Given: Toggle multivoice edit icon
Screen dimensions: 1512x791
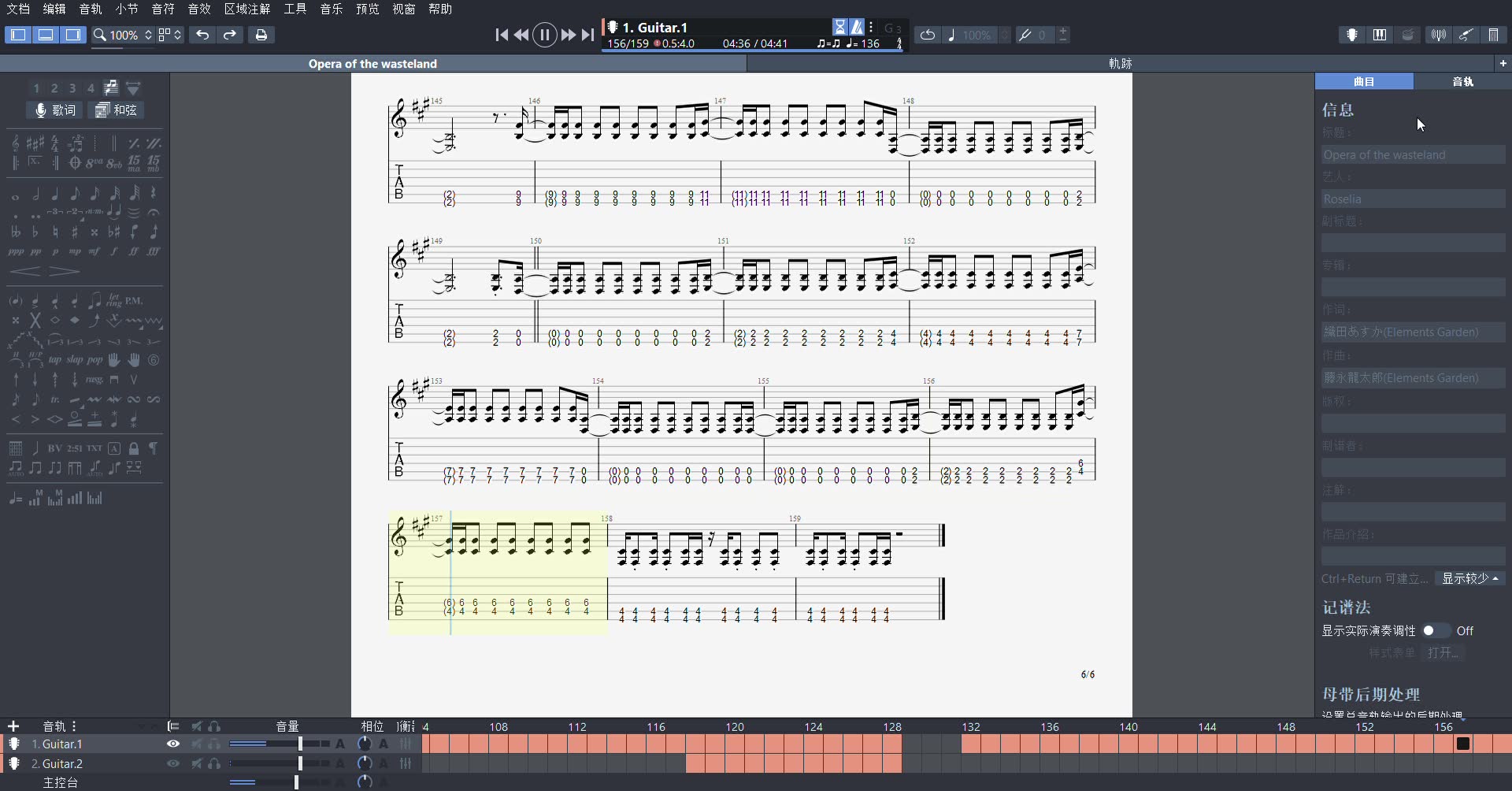Looking at the screenshot, I should pyautogui.click(x=111, y=87).
